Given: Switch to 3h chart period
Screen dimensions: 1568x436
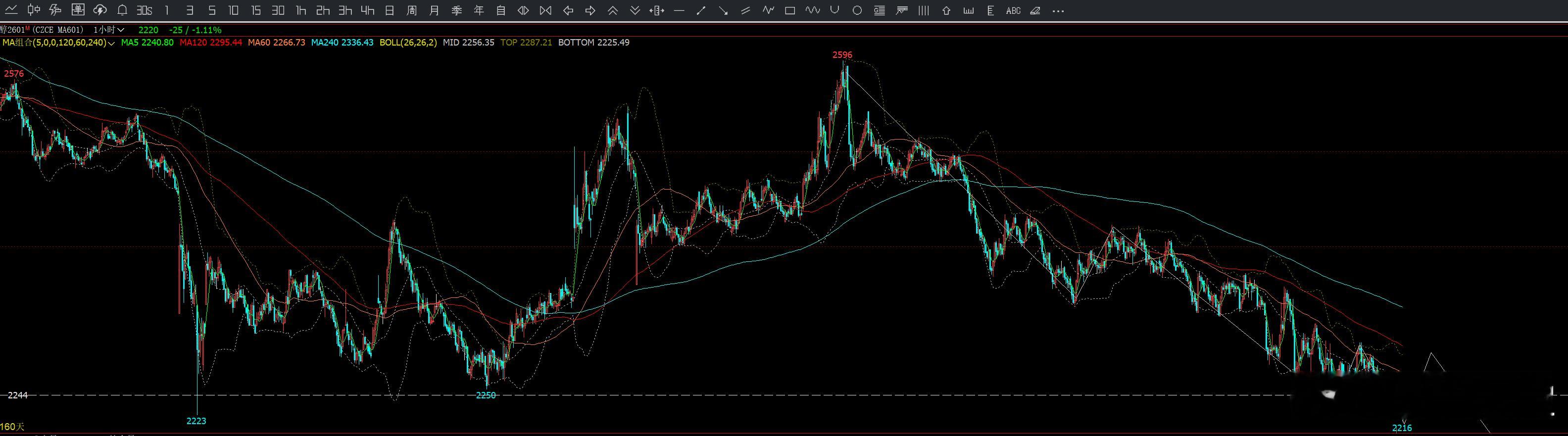Looking at the screenshot, I should pos(345,10).
